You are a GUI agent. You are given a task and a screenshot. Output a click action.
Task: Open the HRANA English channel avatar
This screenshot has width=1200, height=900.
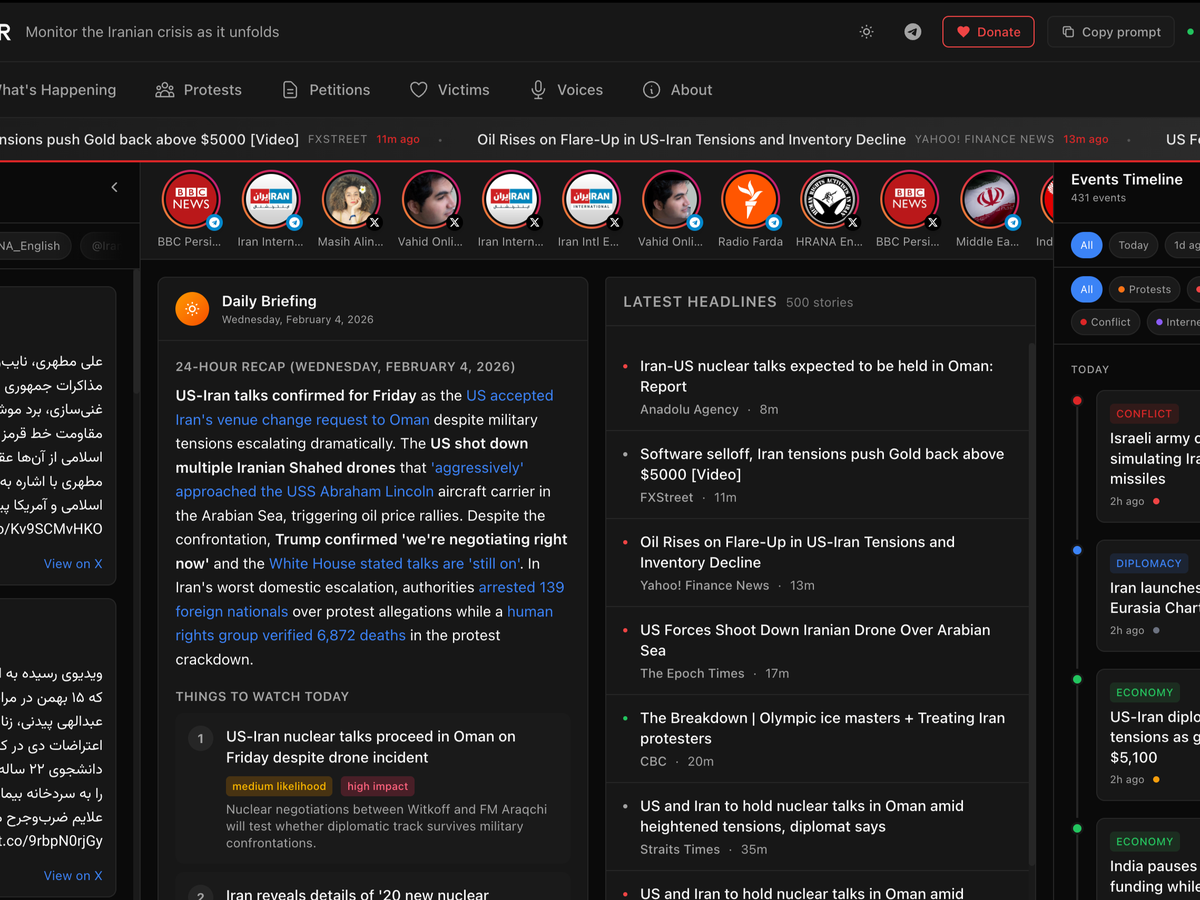(830, 200)
